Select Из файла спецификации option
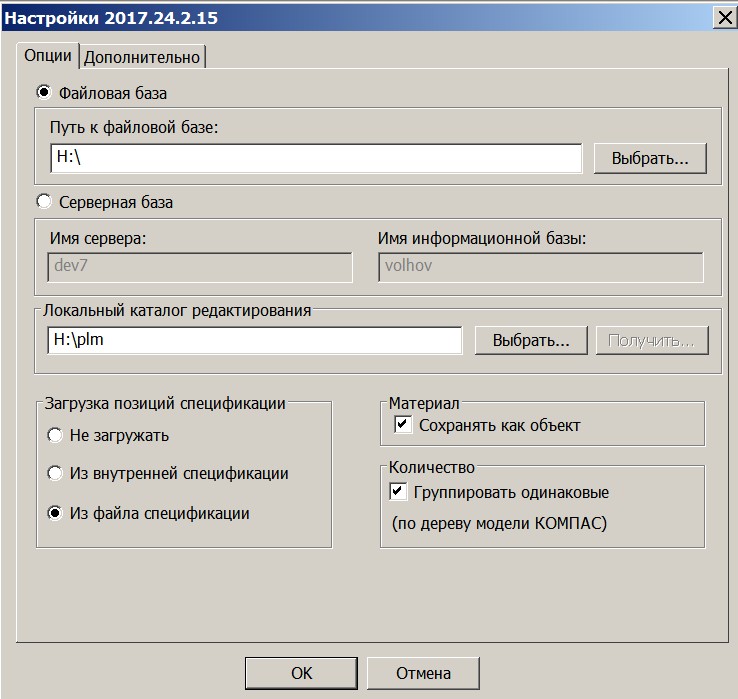738x699 pixels. (x=54, y=513)
